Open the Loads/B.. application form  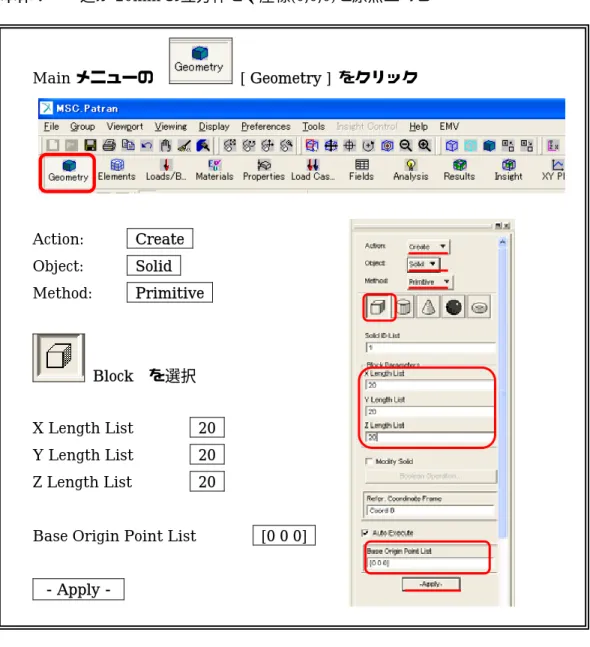point(166,171)
